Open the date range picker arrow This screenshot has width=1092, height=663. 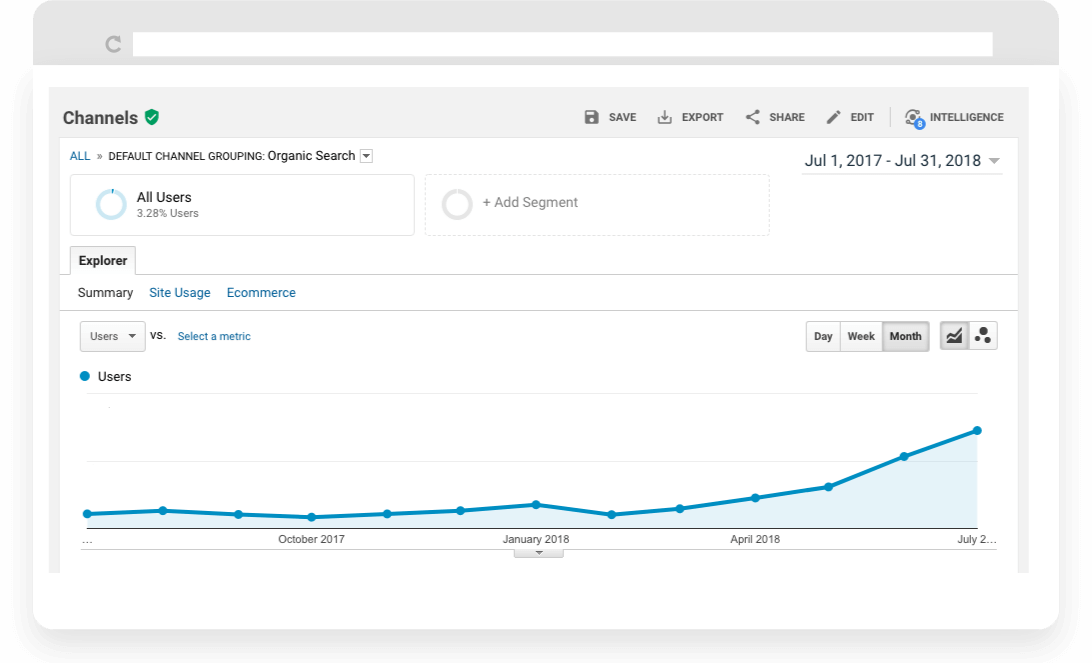pos(994,161)
